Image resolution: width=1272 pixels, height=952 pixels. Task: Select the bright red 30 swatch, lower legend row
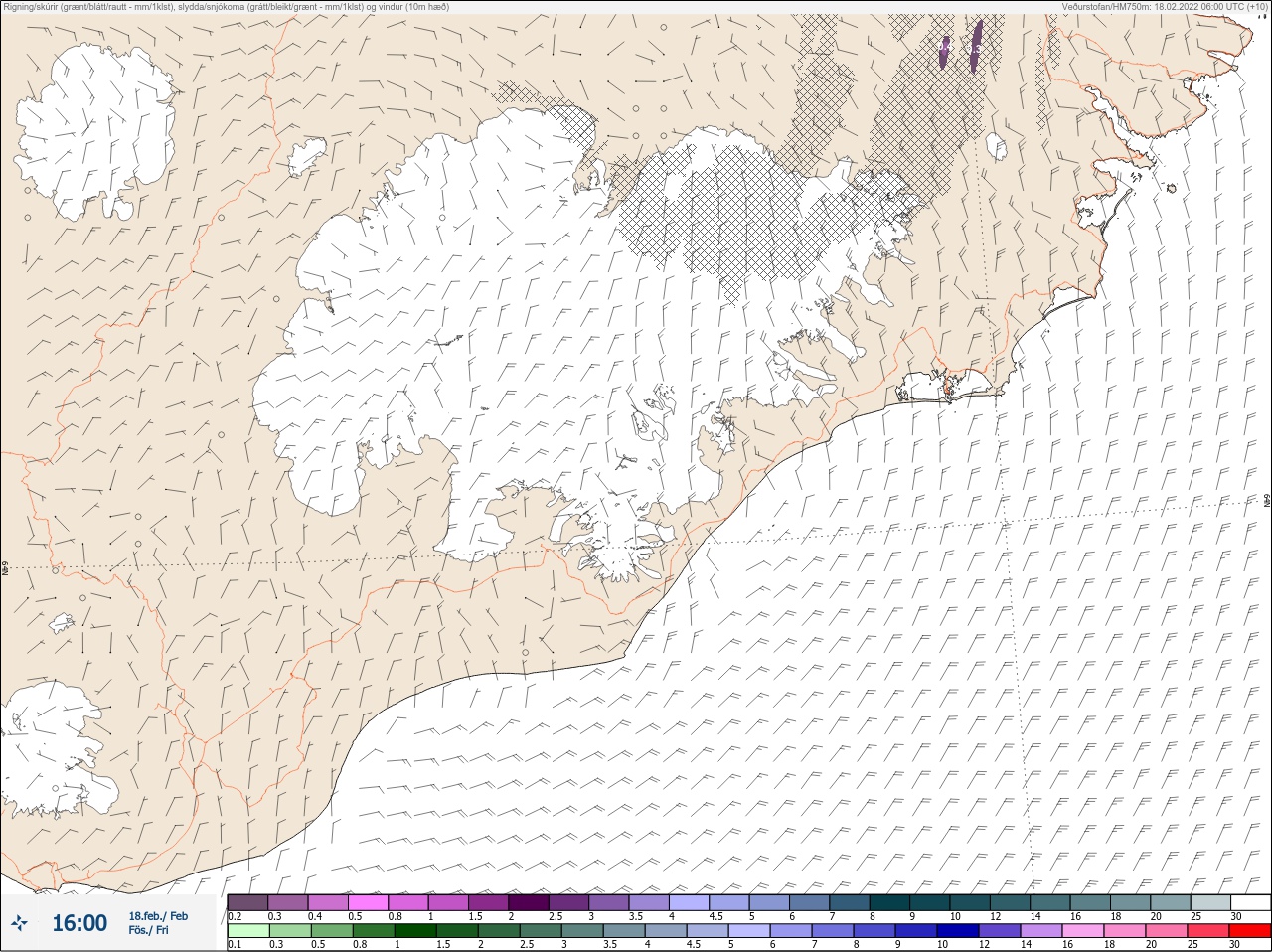(x=1250, y=931)
